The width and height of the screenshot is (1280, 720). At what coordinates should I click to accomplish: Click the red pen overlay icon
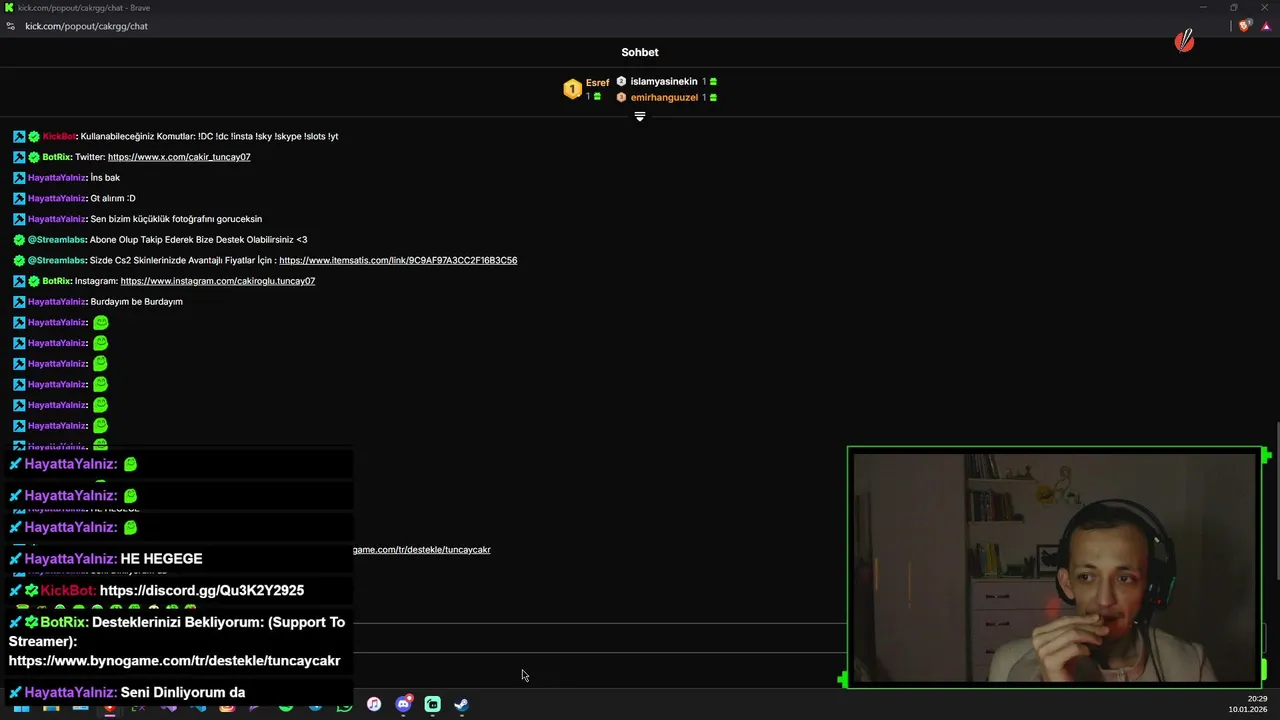click(1185, 41)
